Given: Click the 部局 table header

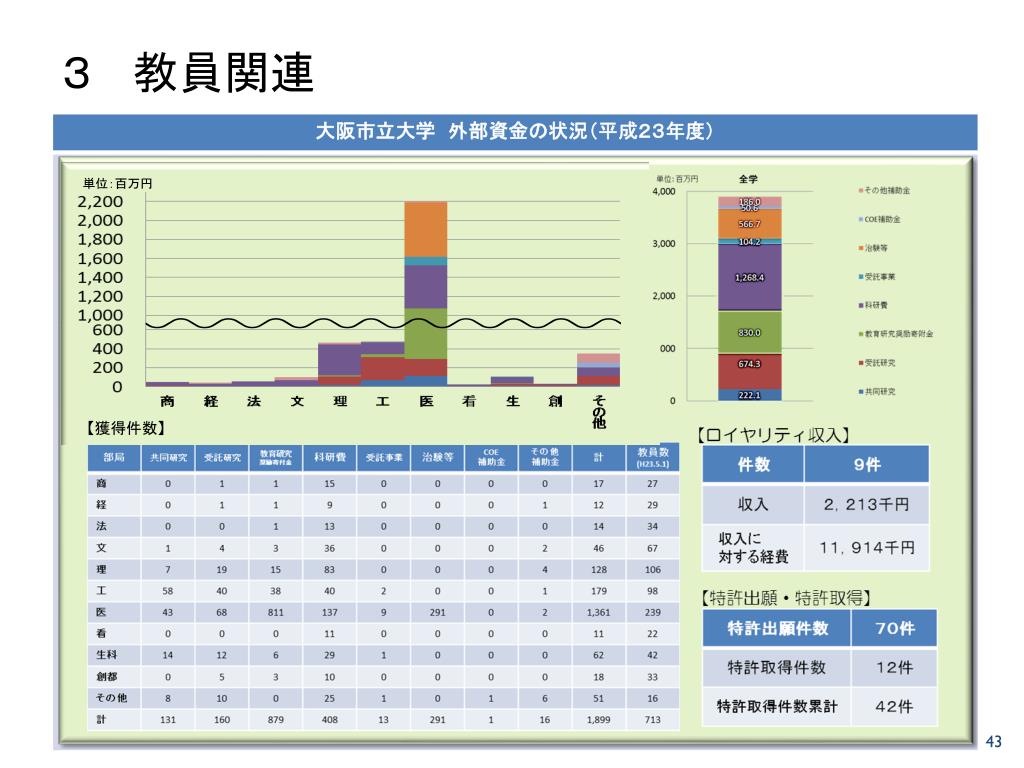Looking at the screenshot, I should 114,457.
